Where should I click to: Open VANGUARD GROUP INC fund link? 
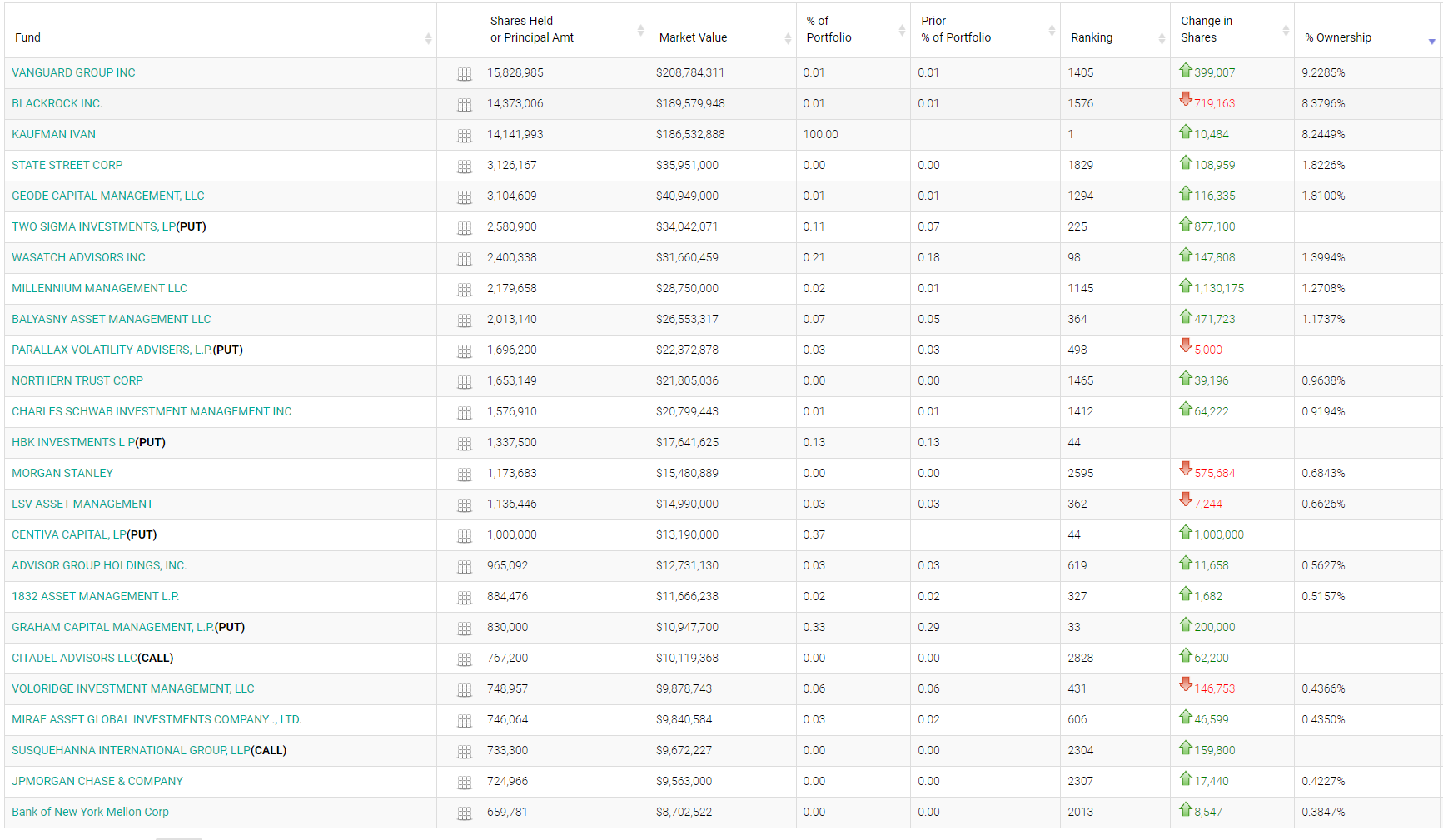pyautogui.click(x=73, y=72)
